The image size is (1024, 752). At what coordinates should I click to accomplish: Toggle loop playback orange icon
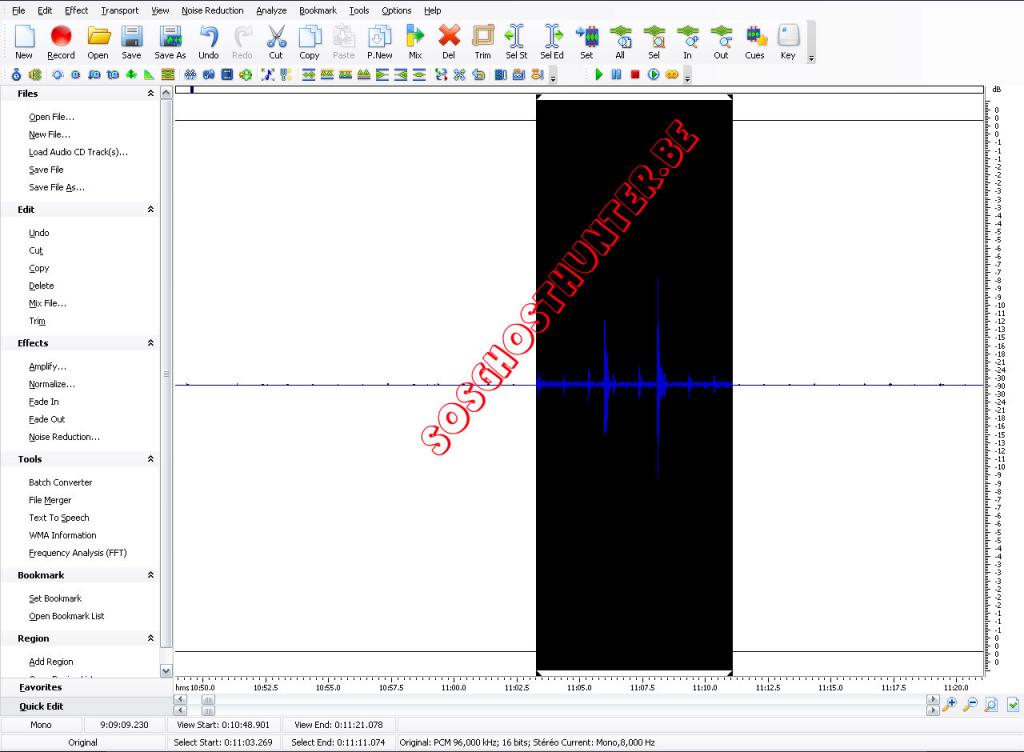click(672, 74)
